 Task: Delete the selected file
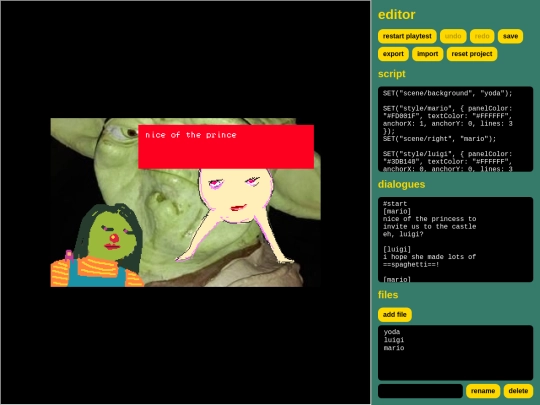518,391
